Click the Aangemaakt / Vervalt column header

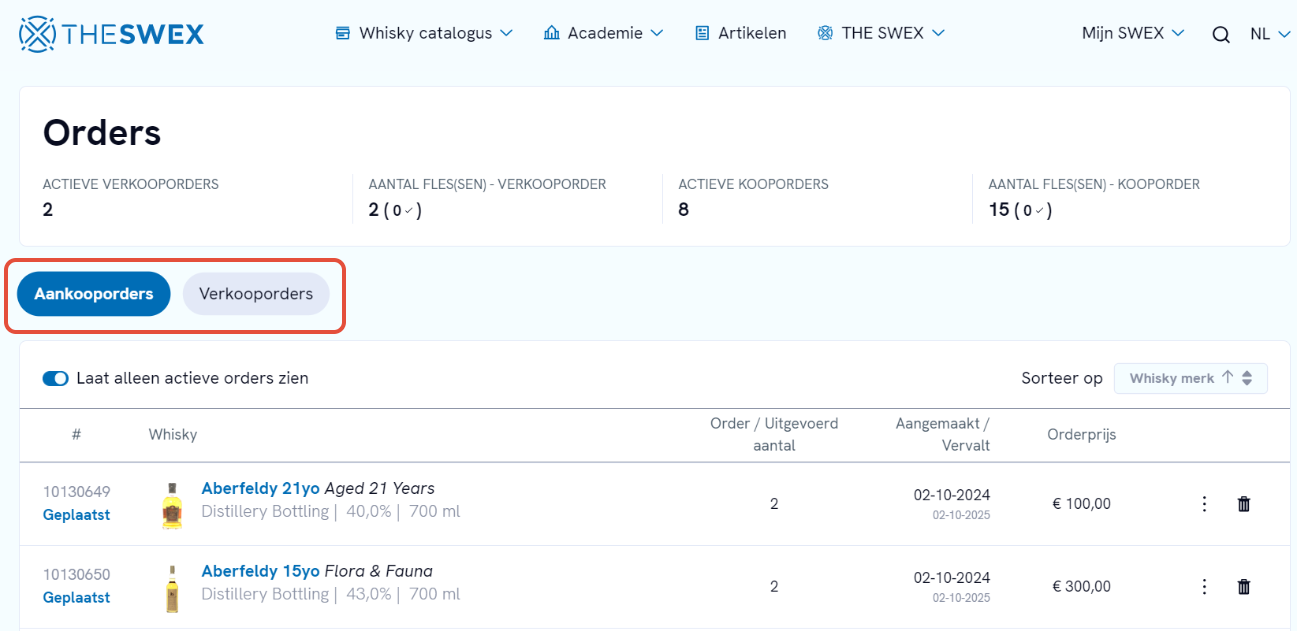943,435
